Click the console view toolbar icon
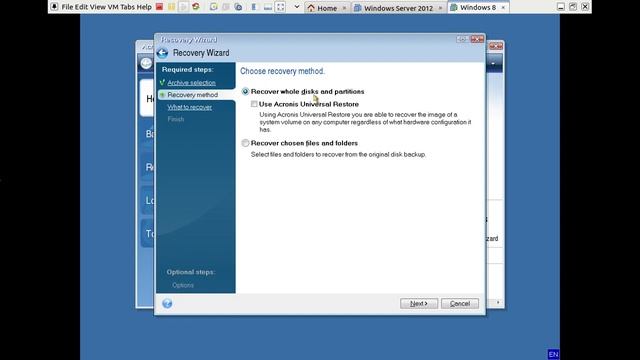 268,7
